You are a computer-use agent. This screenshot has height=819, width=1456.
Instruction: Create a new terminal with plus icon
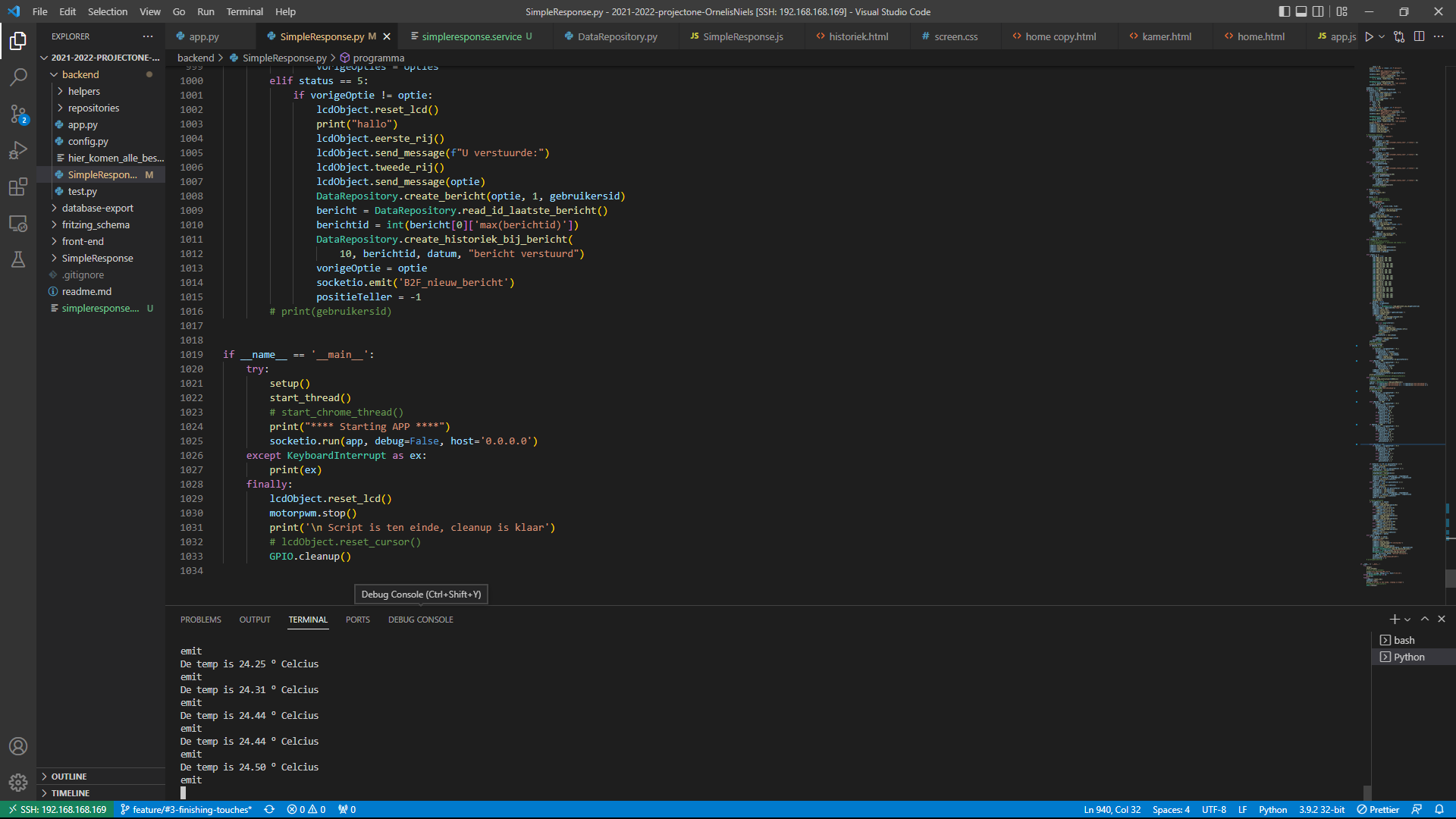[x=1394, y=620]
